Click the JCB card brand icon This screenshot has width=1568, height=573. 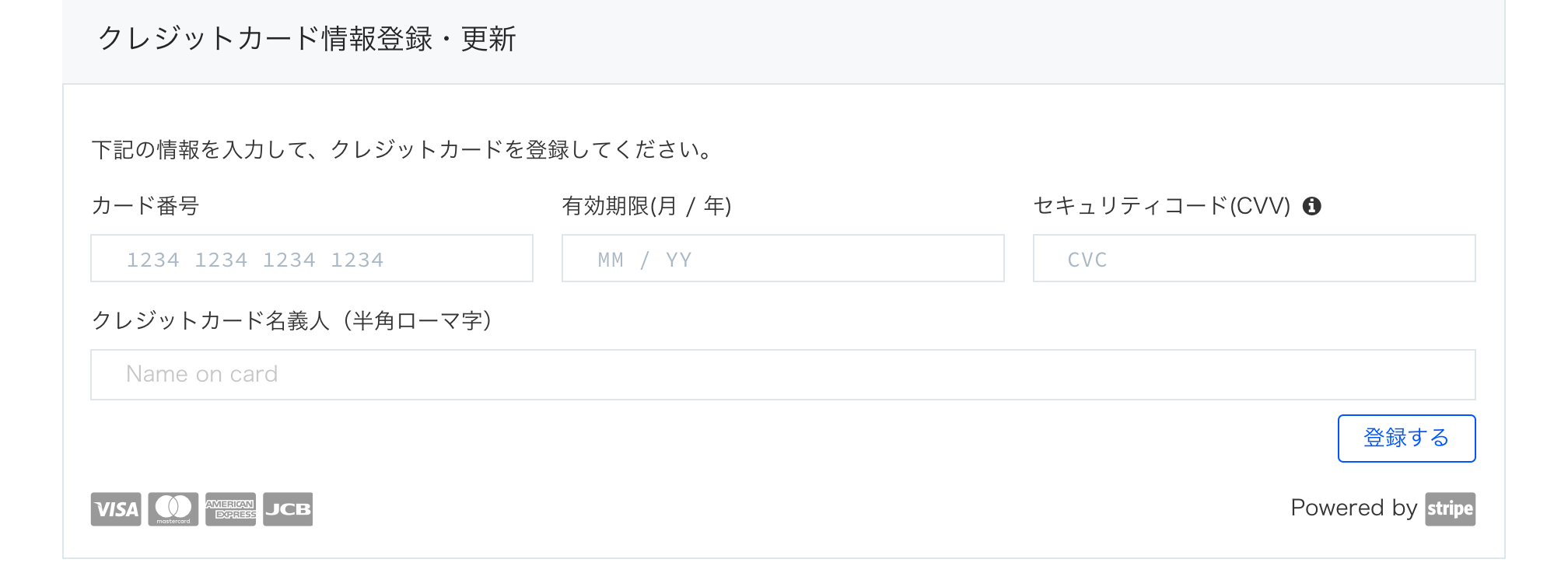(x=288, y=509)
